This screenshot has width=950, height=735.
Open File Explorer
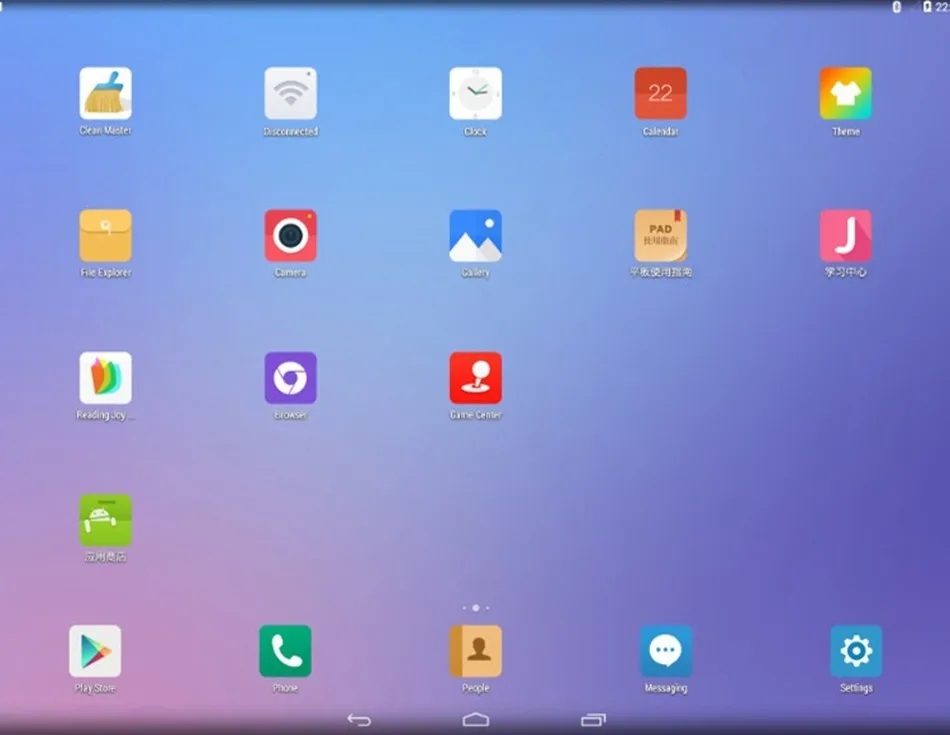coord(105,236)
